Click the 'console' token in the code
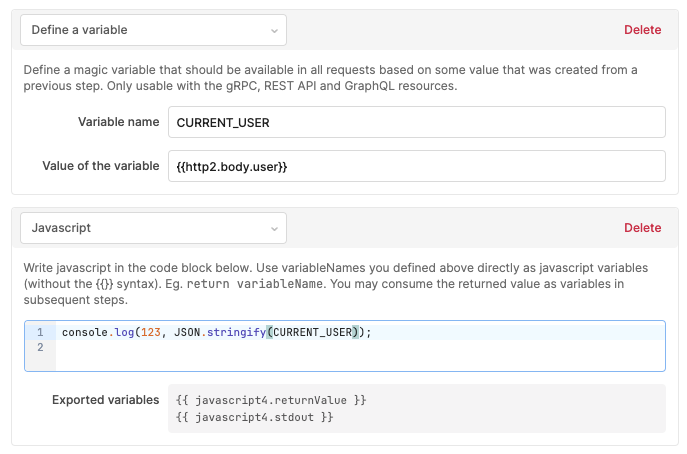This screenshot has height=454, width=687. 85,332
